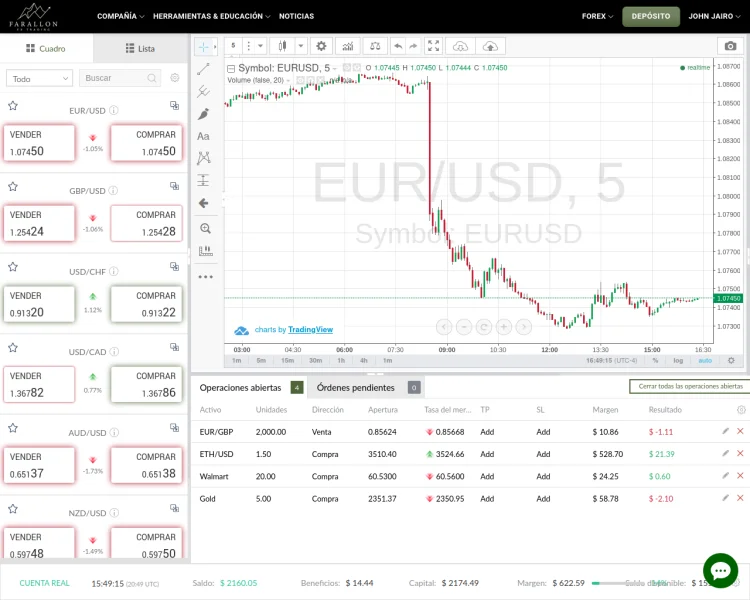Click the back arrow chart tool

click(x=203, y=203)
